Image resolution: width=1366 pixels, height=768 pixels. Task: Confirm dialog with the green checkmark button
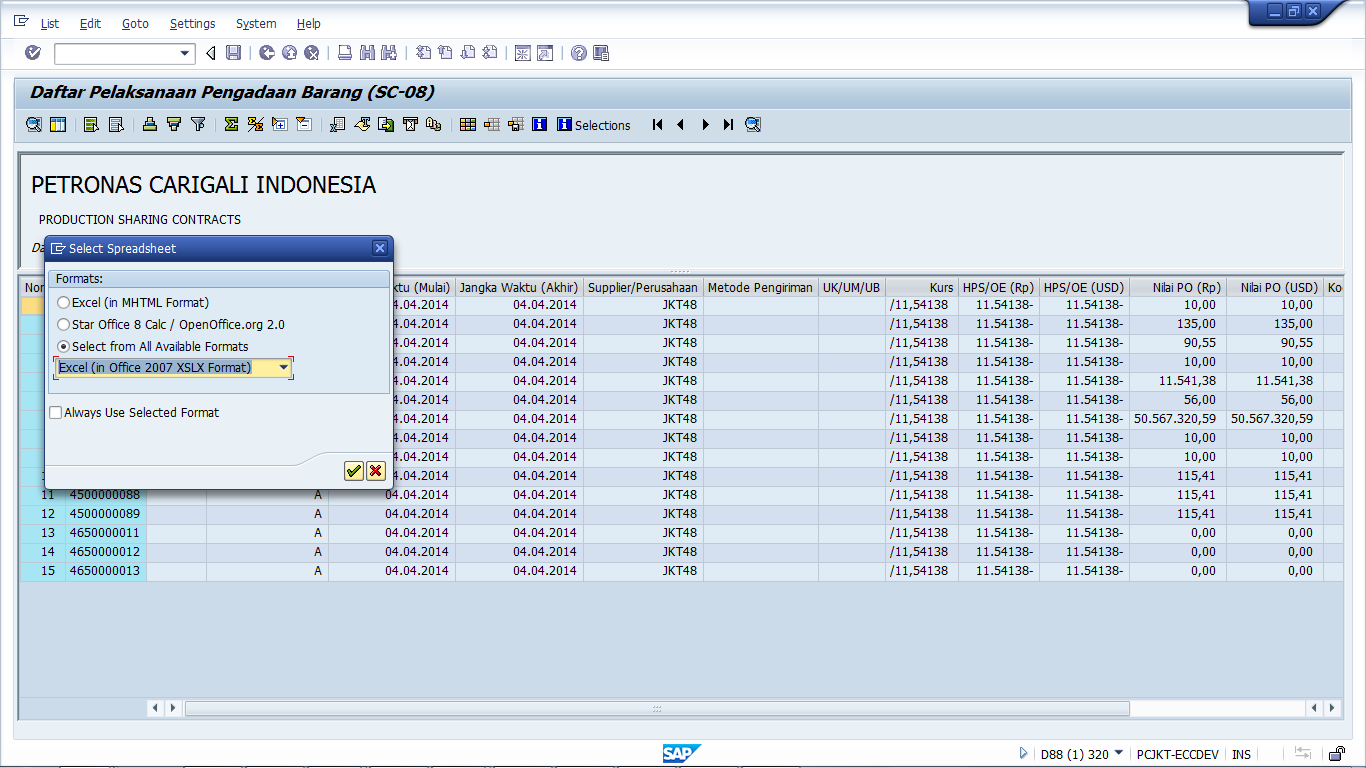click(353, 470)
